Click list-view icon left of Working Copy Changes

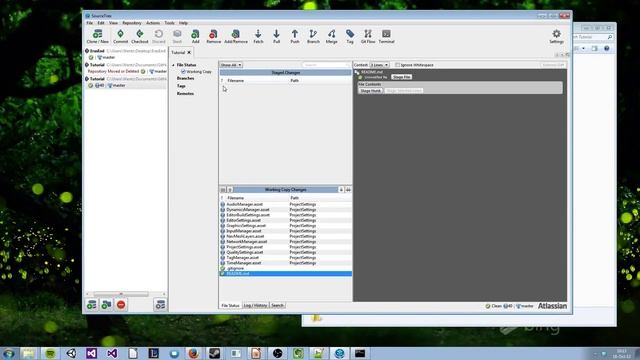[x=223, y=190]
